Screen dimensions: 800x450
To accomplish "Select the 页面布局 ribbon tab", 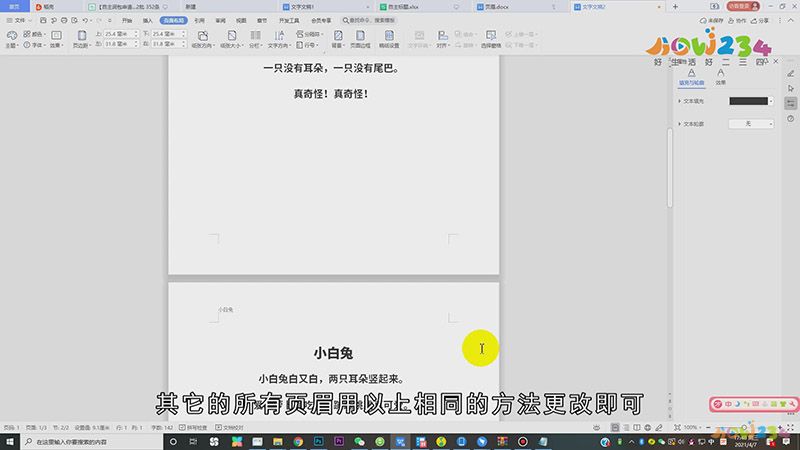I will pyautogui.click(x=173, y=20).
